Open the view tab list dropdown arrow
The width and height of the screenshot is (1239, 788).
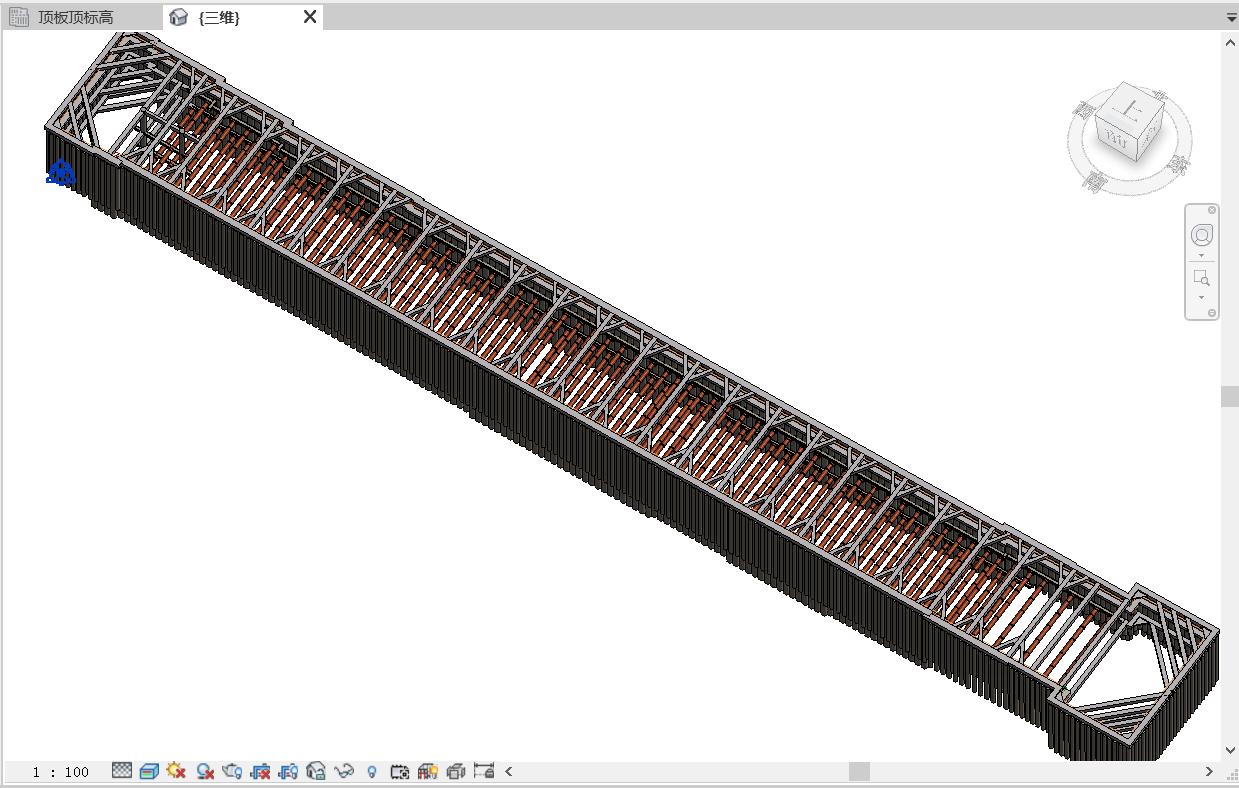(x=1230, y=18)
